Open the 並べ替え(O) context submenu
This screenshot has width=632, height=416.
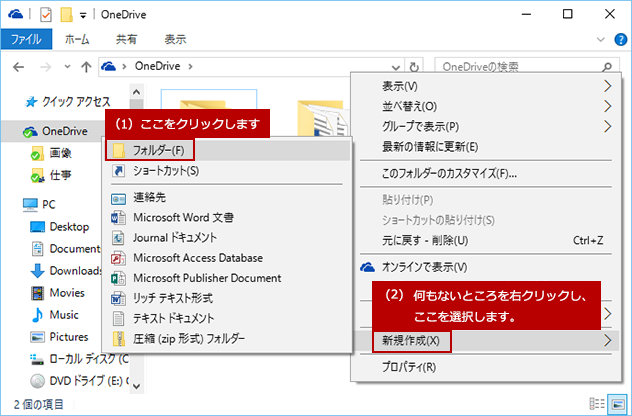[x=486, y=106]
